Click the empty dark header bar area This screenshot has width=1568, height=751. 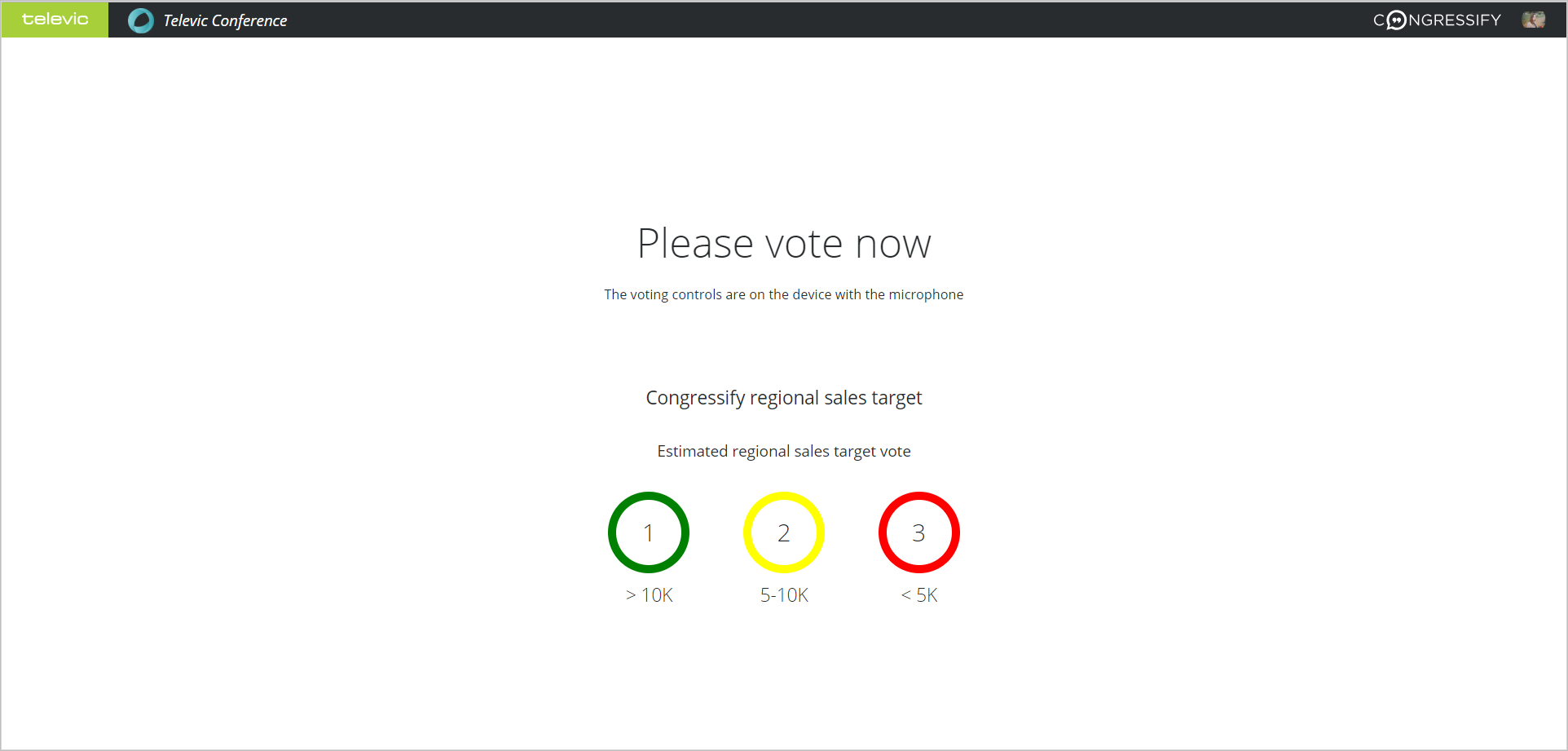[x=815, y=20]
